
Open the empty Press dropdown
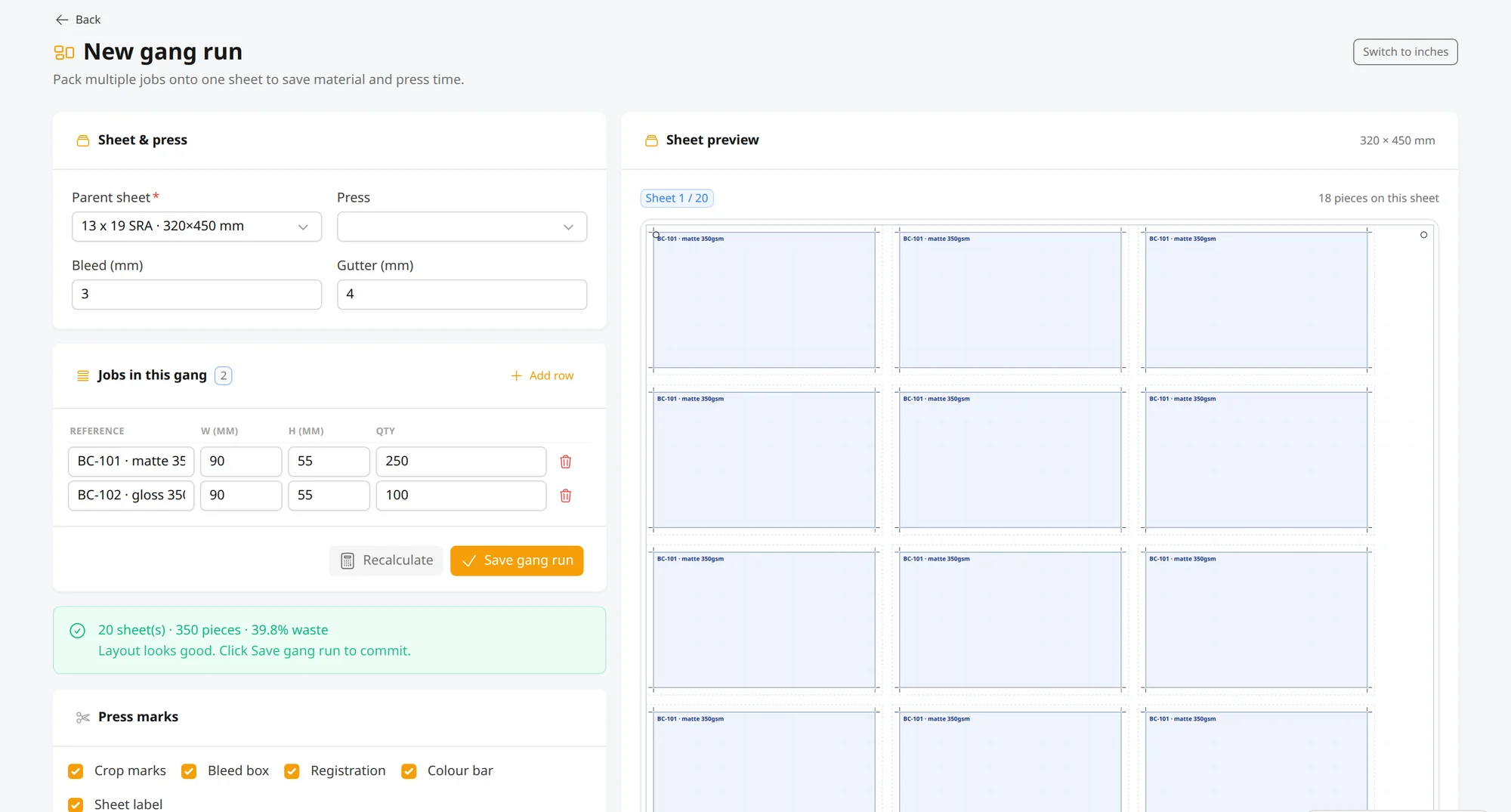click(462, 227)
